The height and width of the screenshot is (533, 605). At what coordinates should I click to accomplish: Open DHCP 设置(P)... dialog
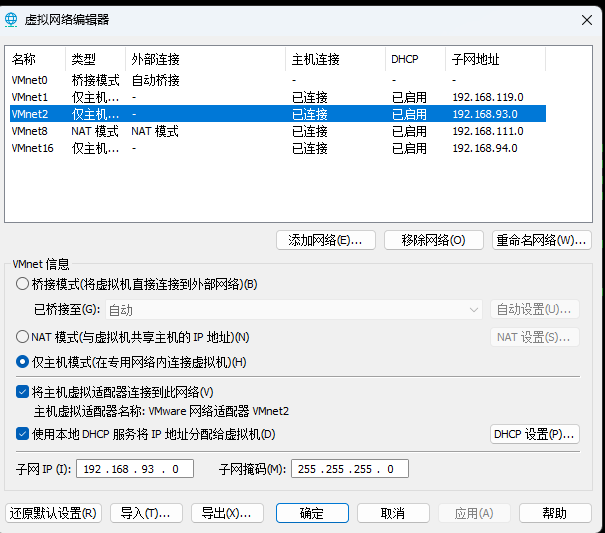(x=534, y=434)
